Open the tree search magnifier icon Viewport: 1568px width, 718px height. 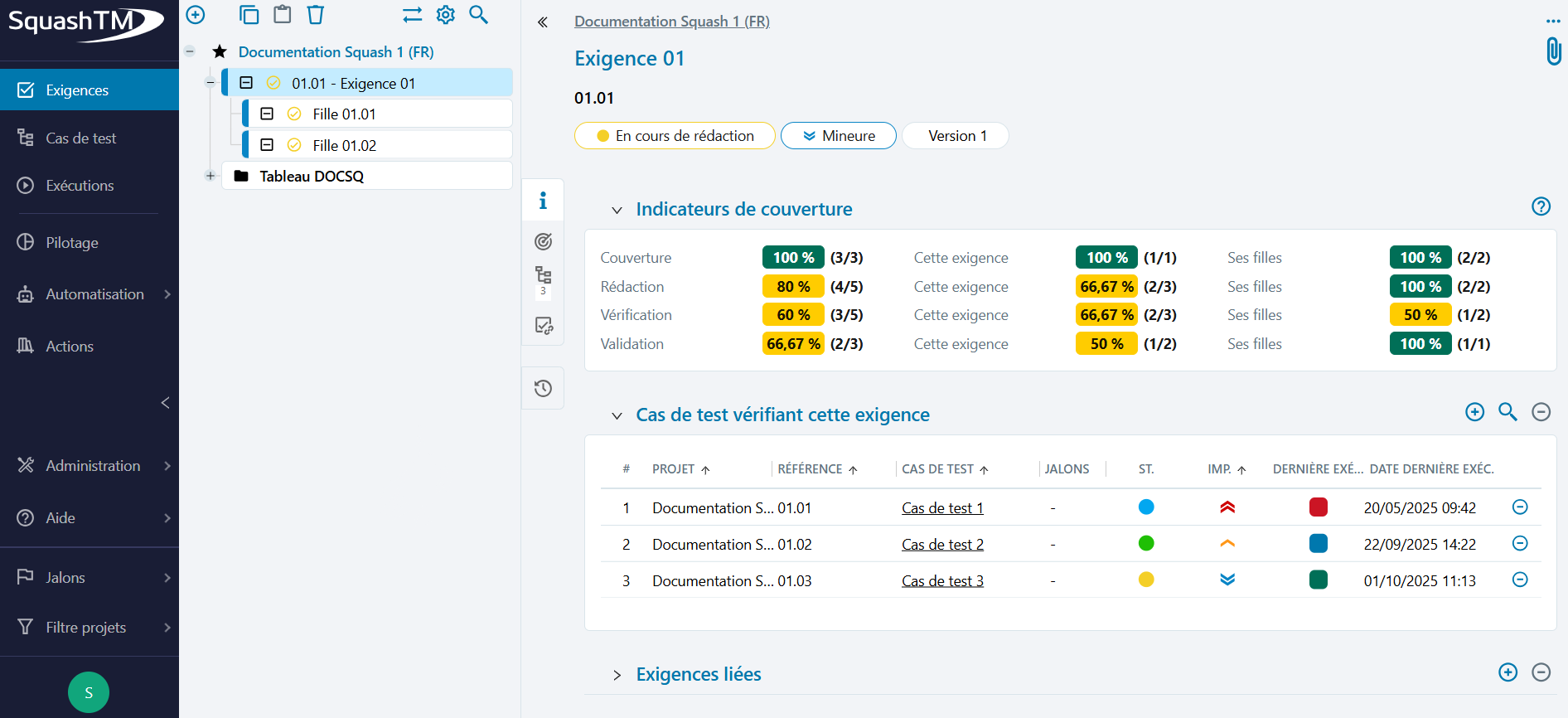pyautogui.click(x=478, y=15)
